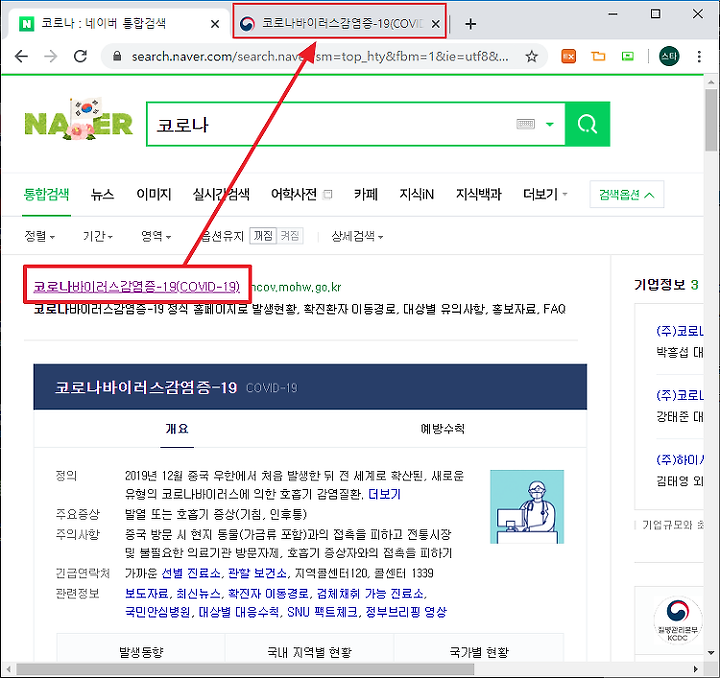Click the doctor illustration thumbnail
The image size is (720, 678).
point(527,507)
